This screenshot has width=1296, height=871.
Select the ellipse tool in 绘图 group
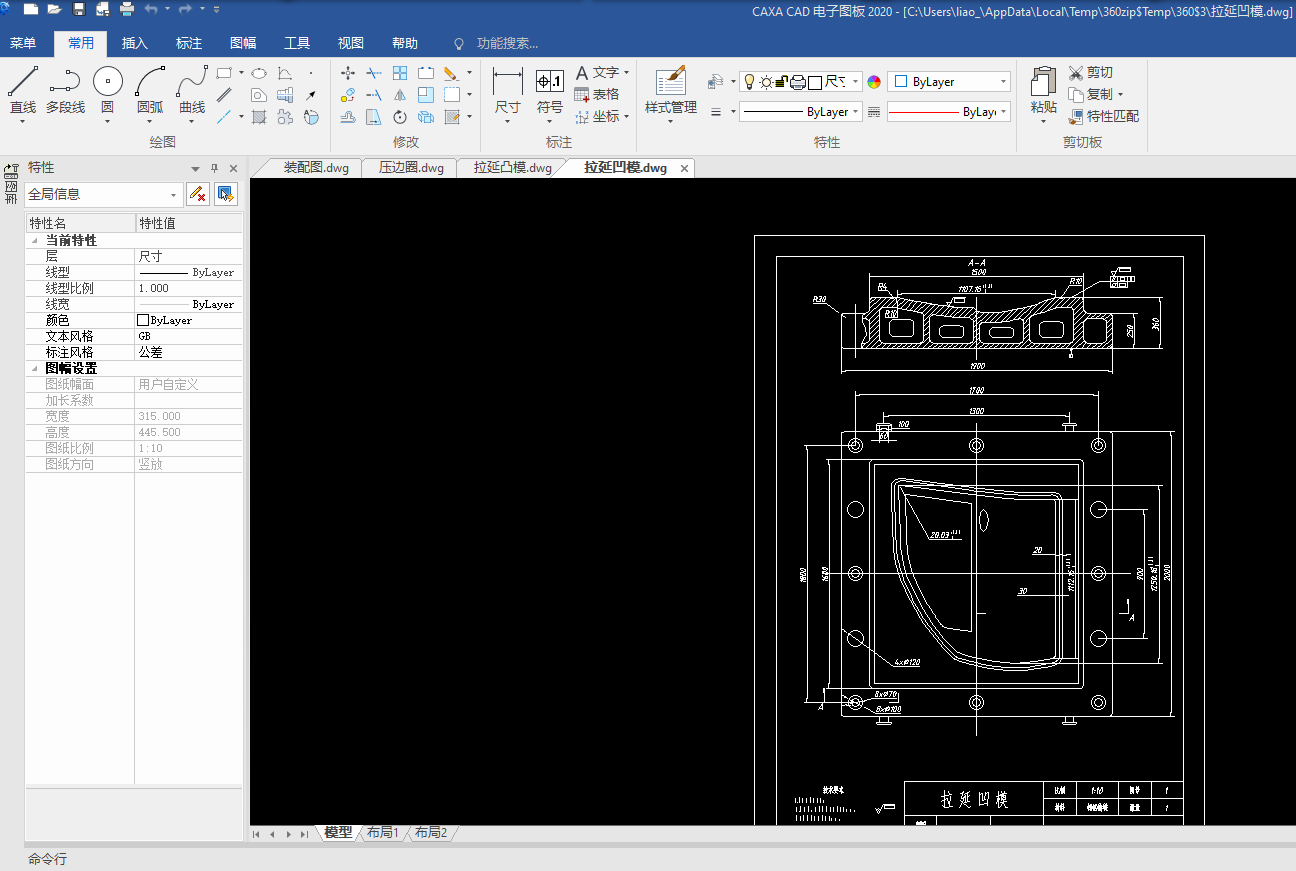[x=259, y=73]
